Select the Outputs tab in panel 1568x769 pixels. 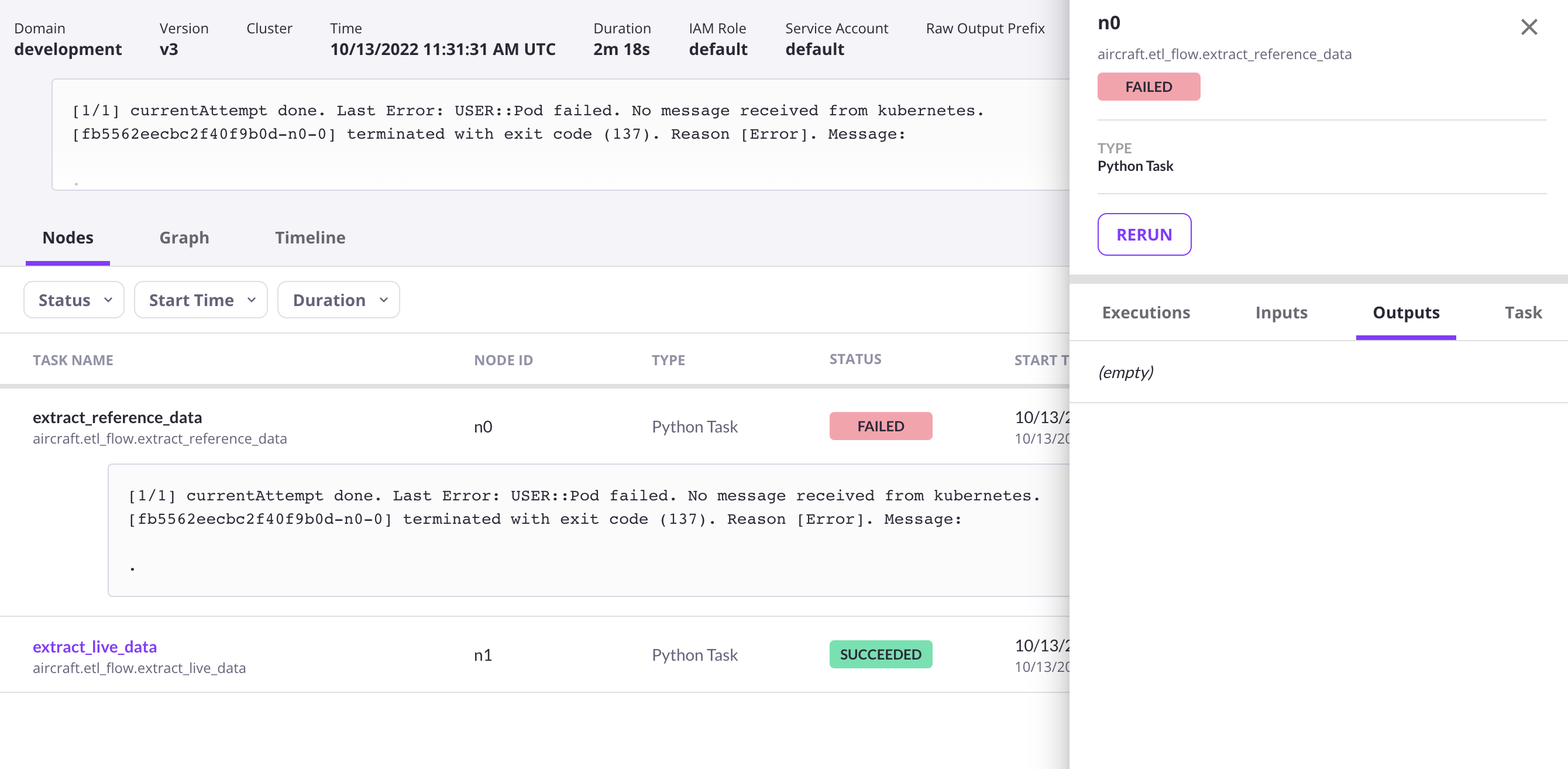[x=1405, y=313]
